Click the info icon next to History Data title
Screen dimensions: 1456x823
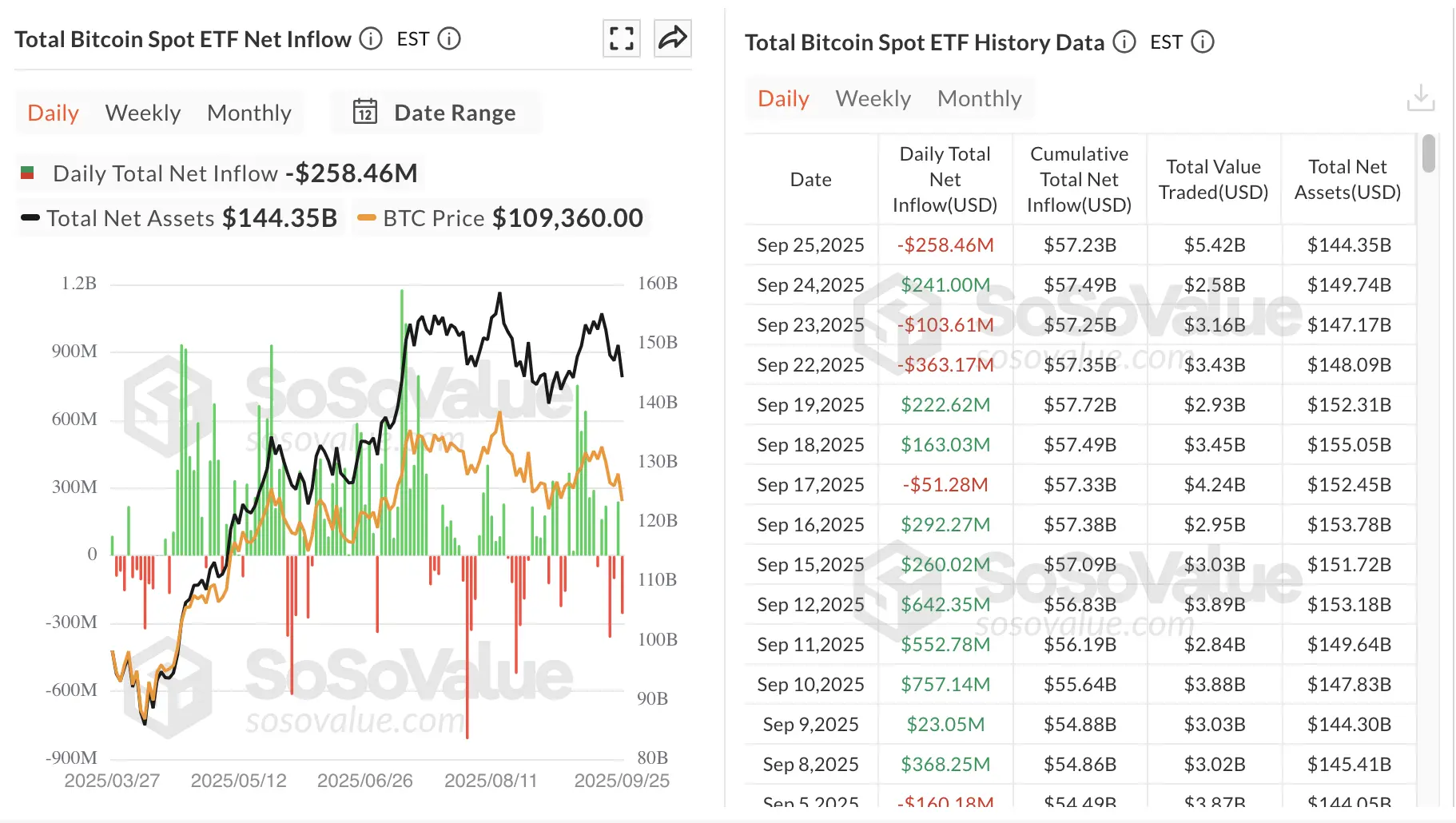[1124, 42]
